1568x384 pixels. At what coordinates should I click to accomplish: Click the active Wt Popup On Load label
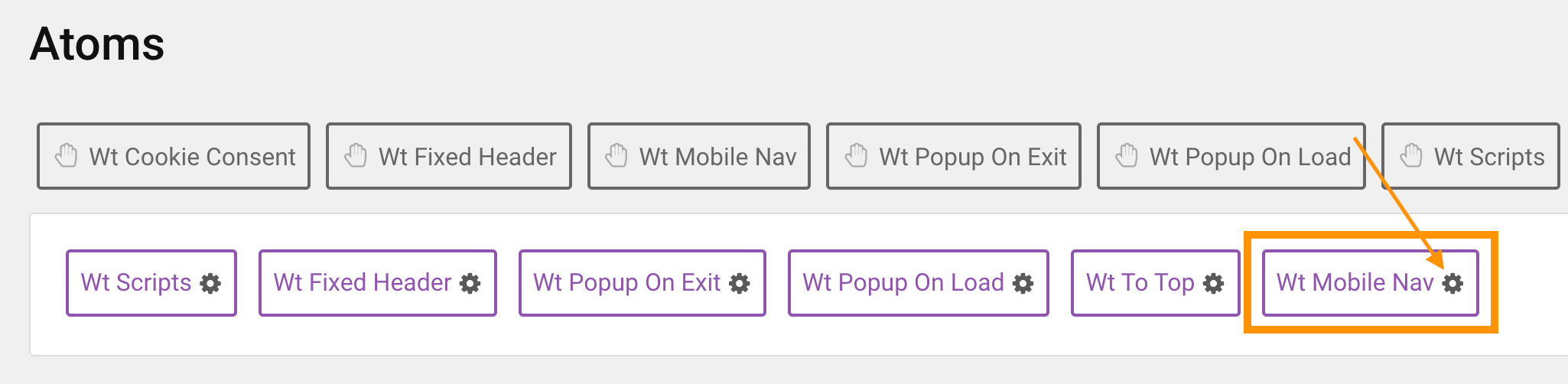(x=903, y=283)
